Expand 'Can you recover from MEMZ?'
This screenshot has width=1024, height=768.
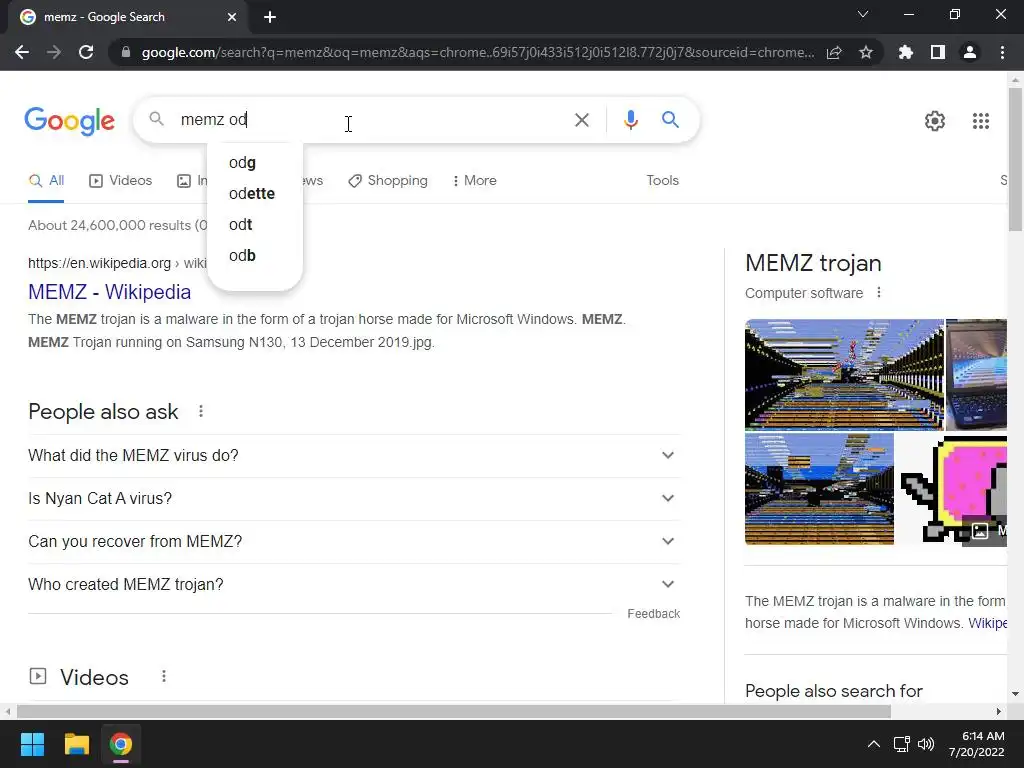pyautogui.click(x=354, y=541)
